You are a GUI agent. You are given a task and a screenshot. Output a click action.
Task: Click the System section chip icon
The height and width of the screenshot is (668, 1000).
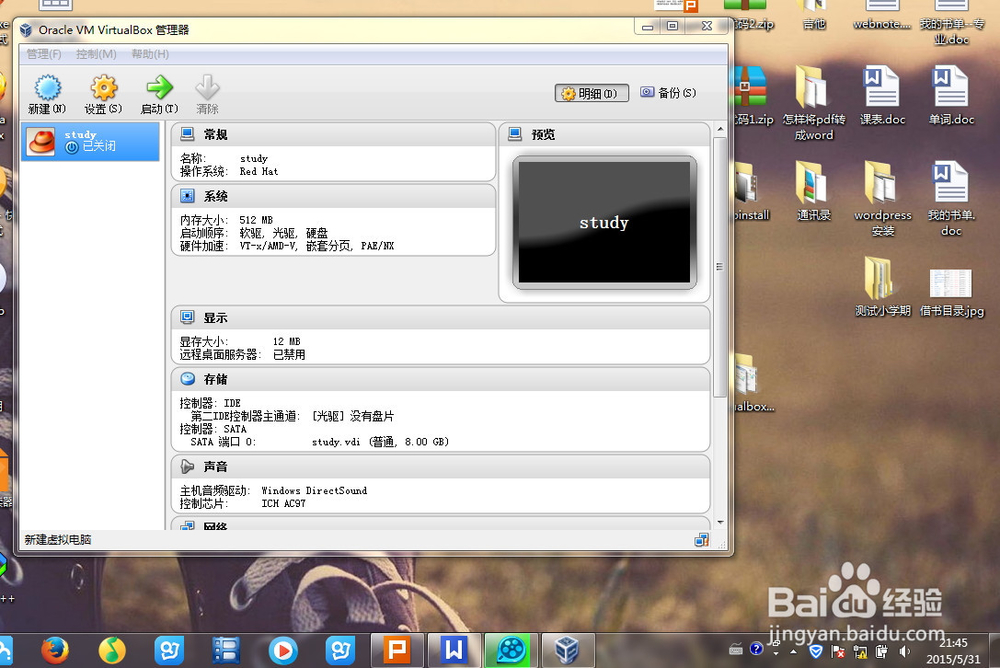click(187, 195)
